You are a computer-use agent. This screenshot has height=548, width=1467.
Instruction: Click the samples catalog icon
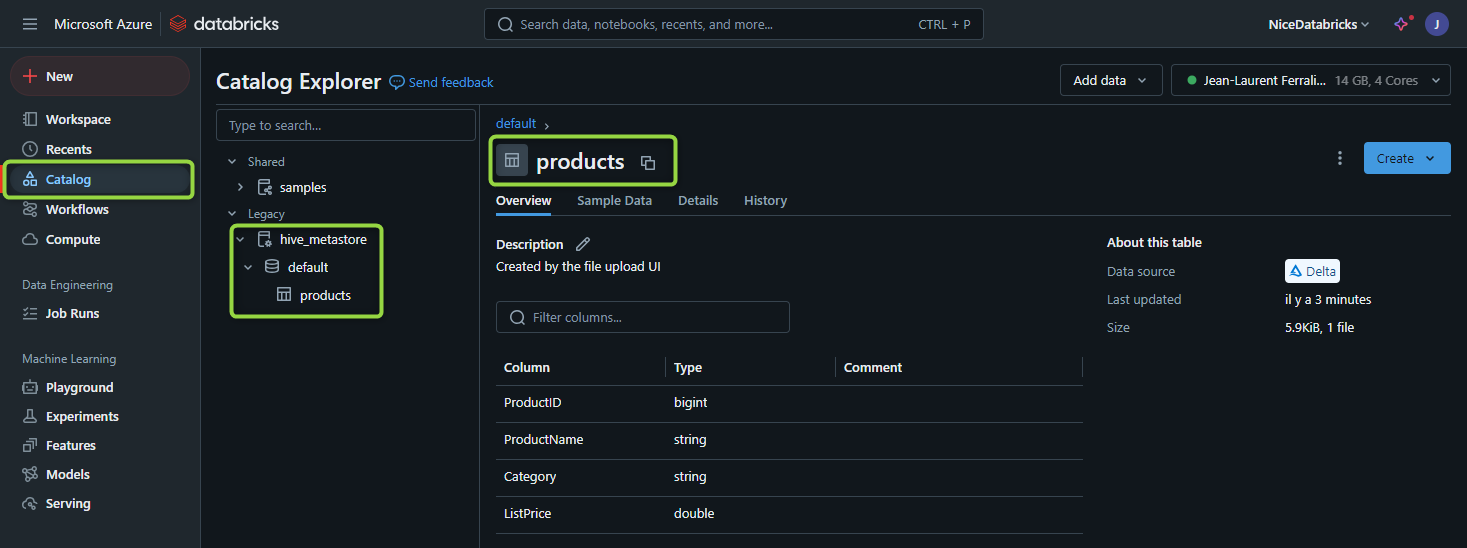(265, 187)
